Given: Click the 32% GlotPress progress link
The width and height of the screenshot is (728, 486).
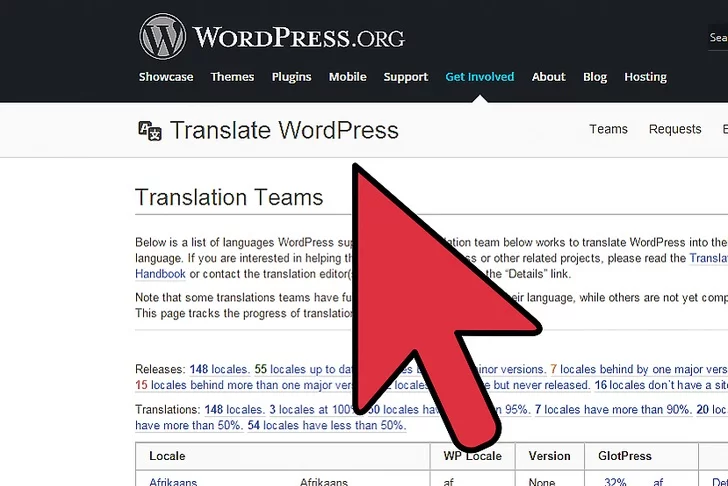Looking at the screenshot, I should [614, 481].
